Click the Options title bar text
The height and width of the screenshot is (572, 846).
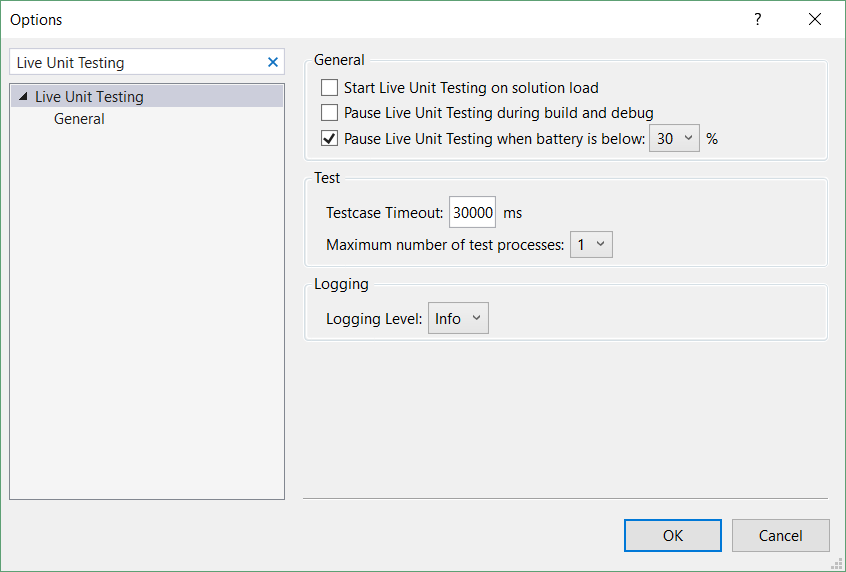pos(36,20)
